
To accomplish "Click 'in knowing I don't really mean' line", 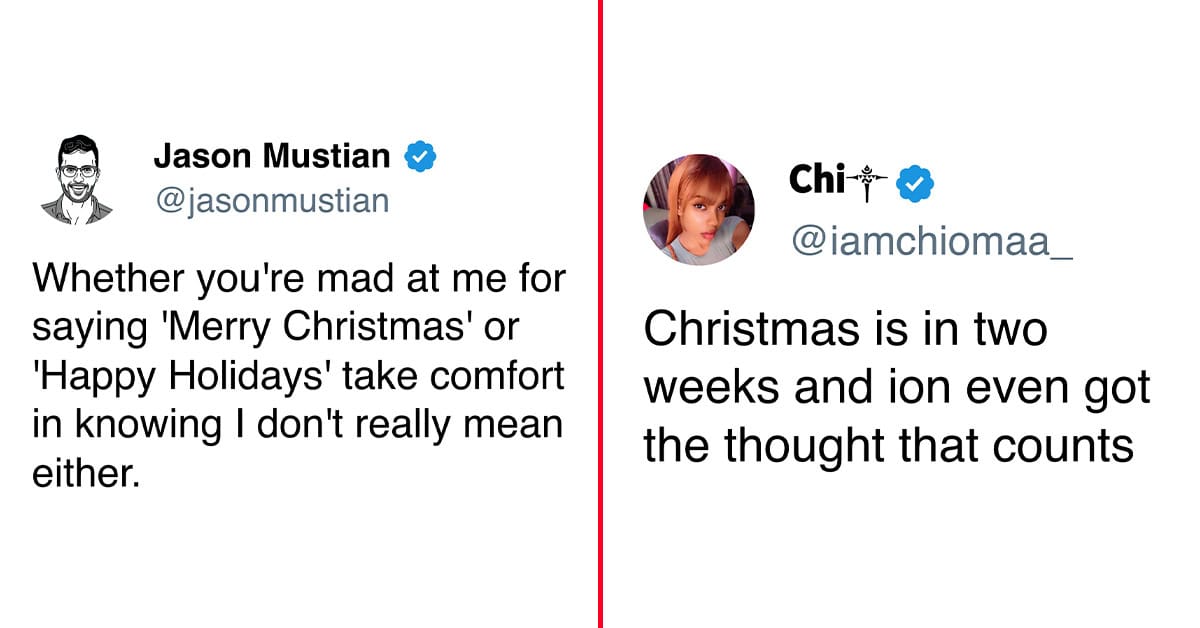I will [297, 426].
